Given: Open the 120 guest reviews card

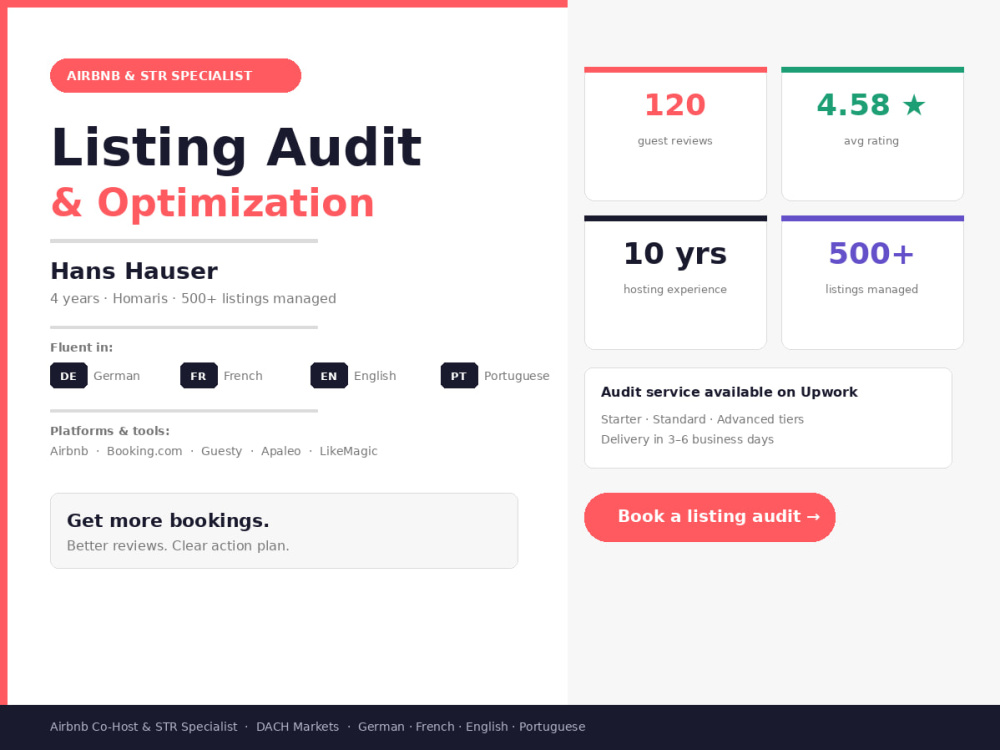Looking at the screenshot, I should pos(675,133).
